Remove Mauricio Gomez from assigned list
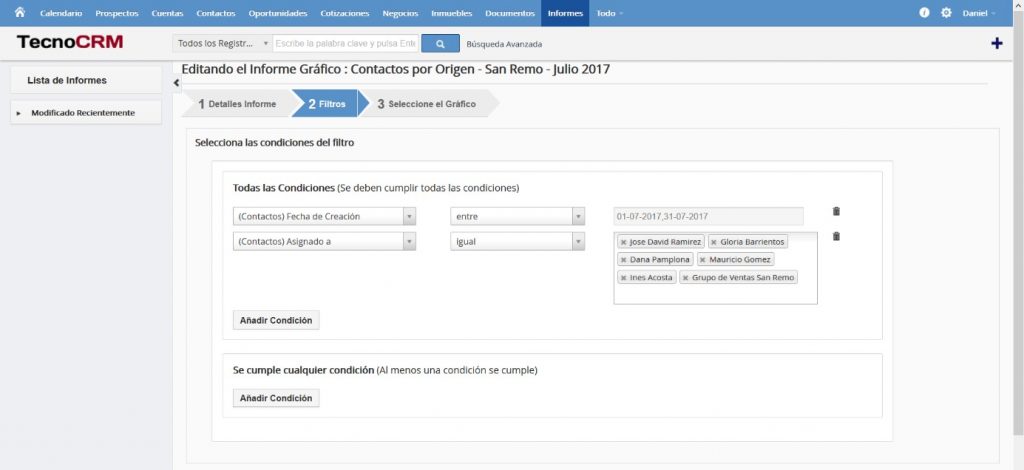Screen dimensions: 1024x470 pos(703,260)
